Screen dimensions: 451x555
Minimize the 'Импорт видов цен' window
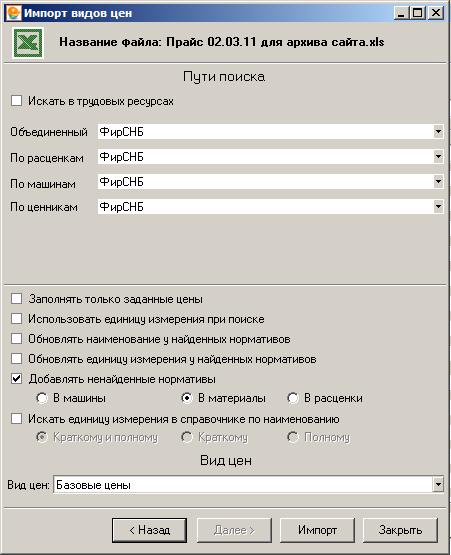pyautogui.click(x=401, y=13)
